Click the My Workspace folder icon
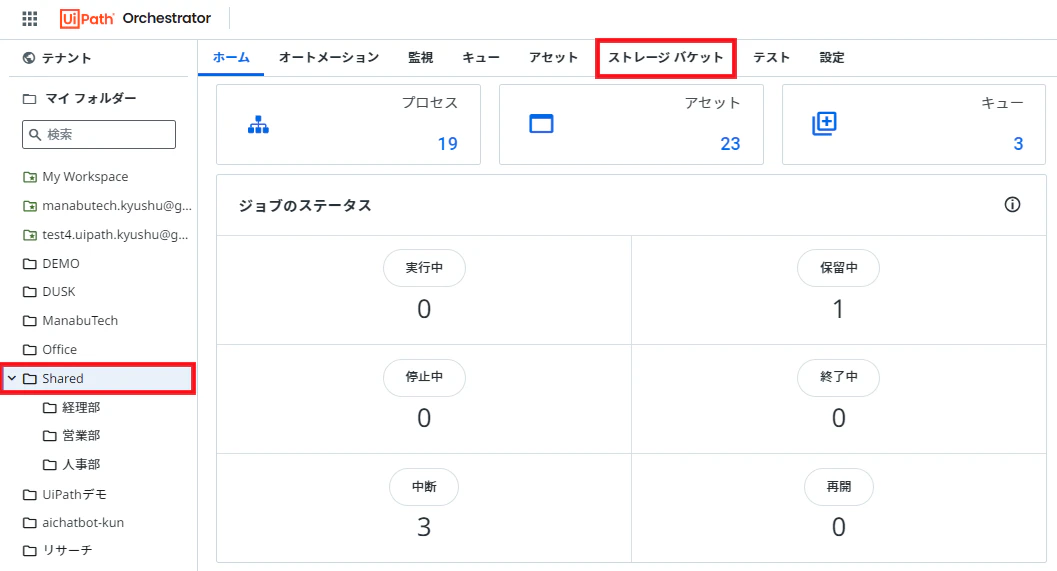This screenshot has height=571, width=1057. point(30,177)
